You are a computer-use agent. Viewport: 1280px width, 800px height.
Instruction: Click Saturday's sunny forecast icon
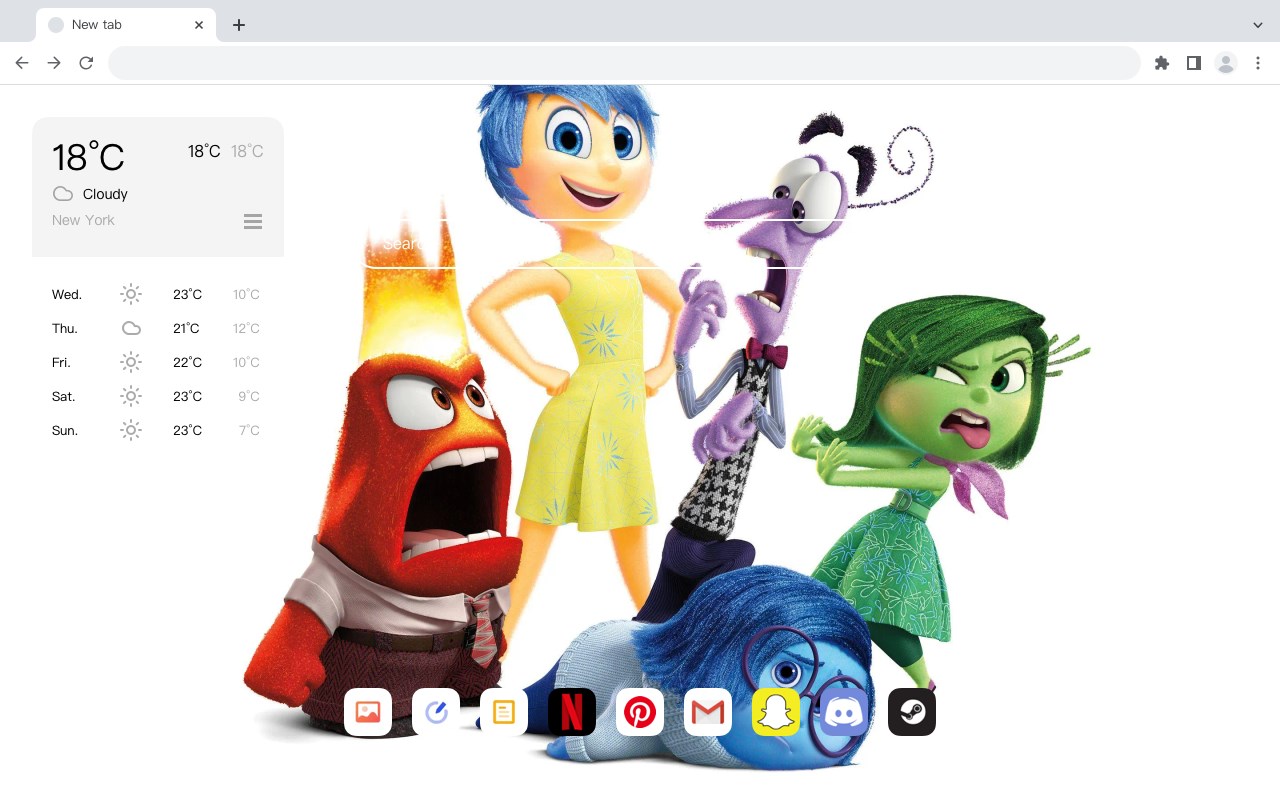pyautogui.click(x=131, y=396)
